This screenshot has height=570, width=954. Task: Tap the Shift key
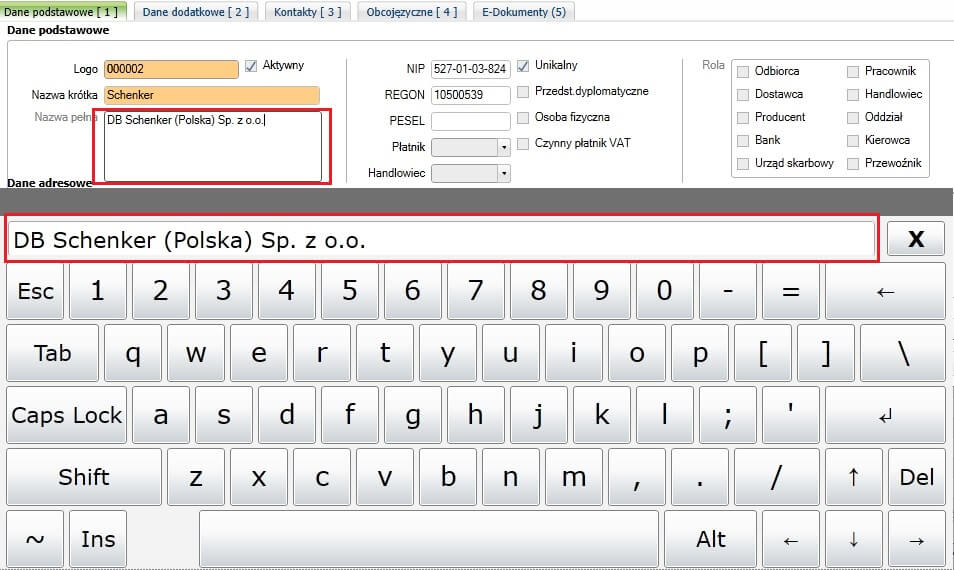(x=84, y=477)
